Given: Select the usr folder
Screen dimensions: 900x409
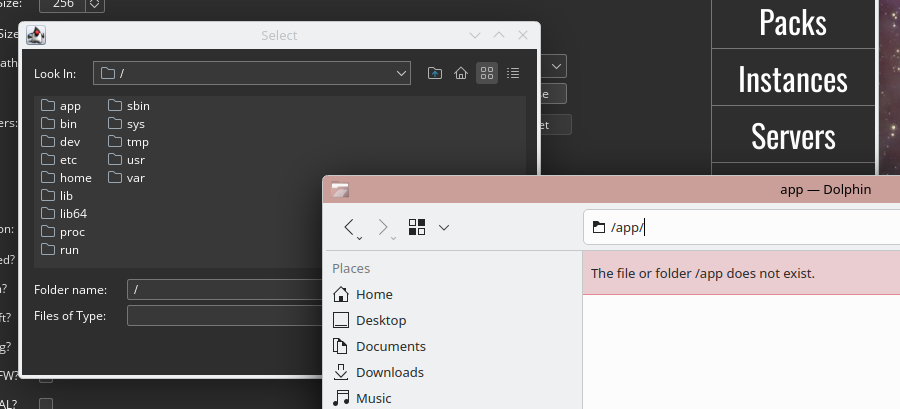Looking at the screenshot, I should pyautogui.click(x=127, y=159).
